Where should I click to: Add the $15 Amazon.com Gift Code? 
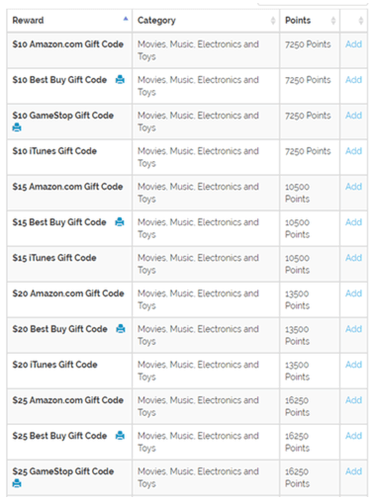354,187
